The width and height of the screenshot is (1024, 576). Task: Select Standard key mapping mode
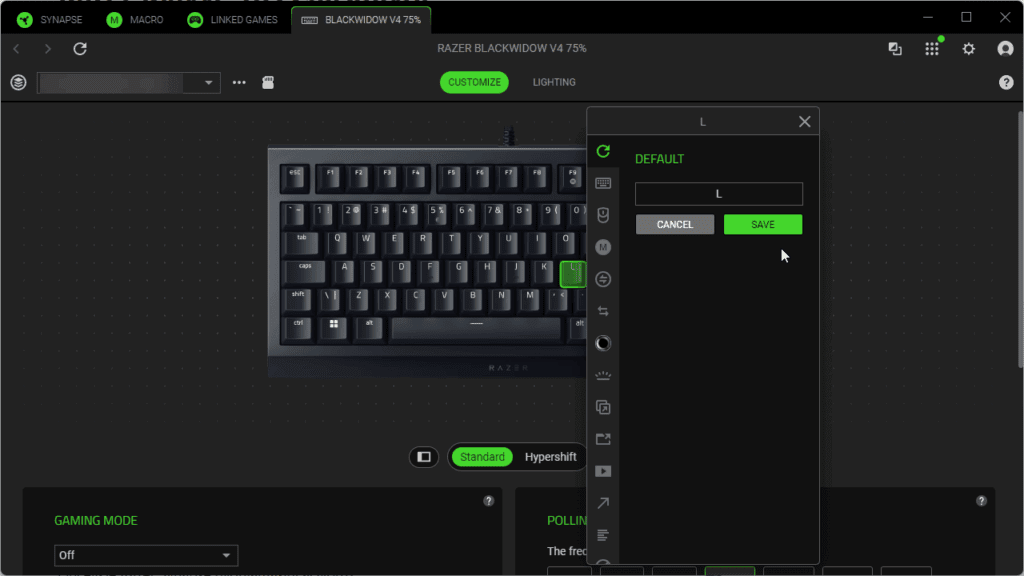pos(482,457)
